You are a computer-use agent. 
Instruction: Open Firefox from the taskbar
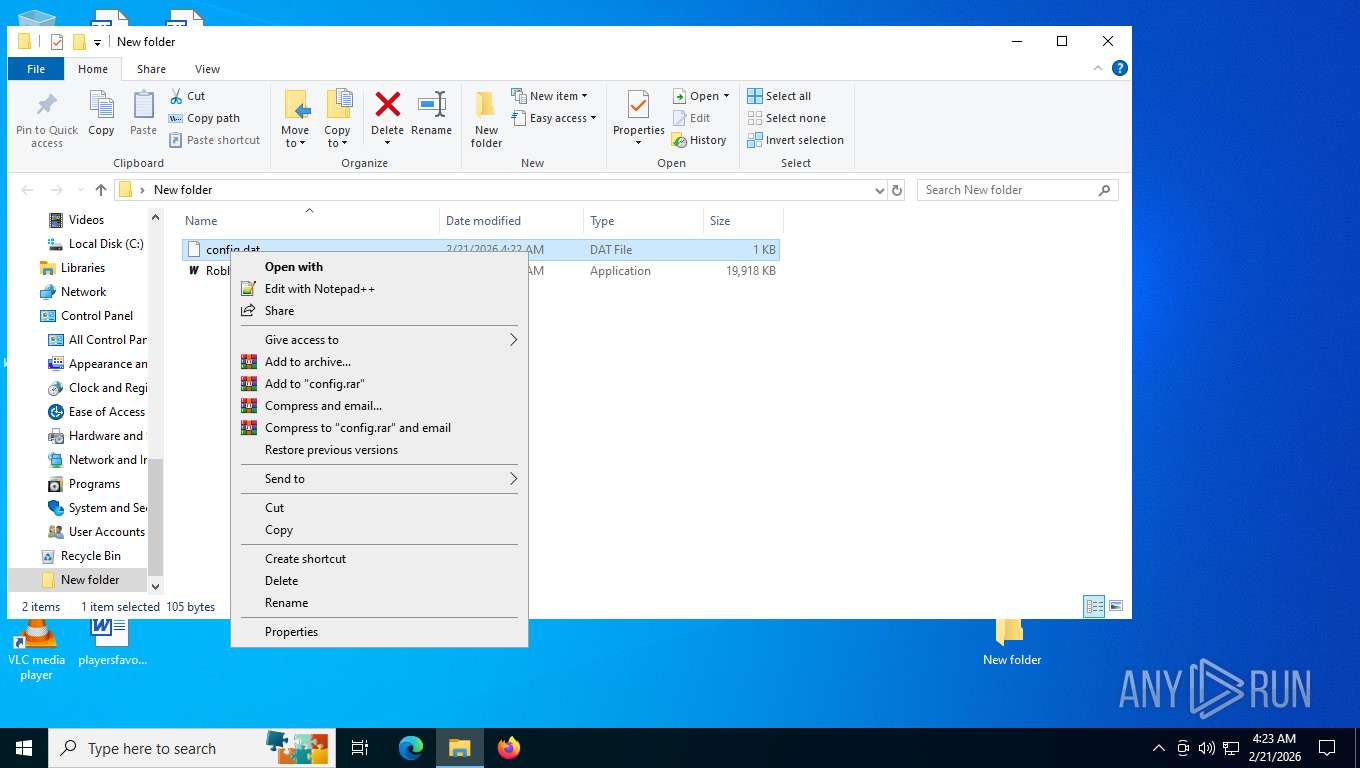click(509, 748)
